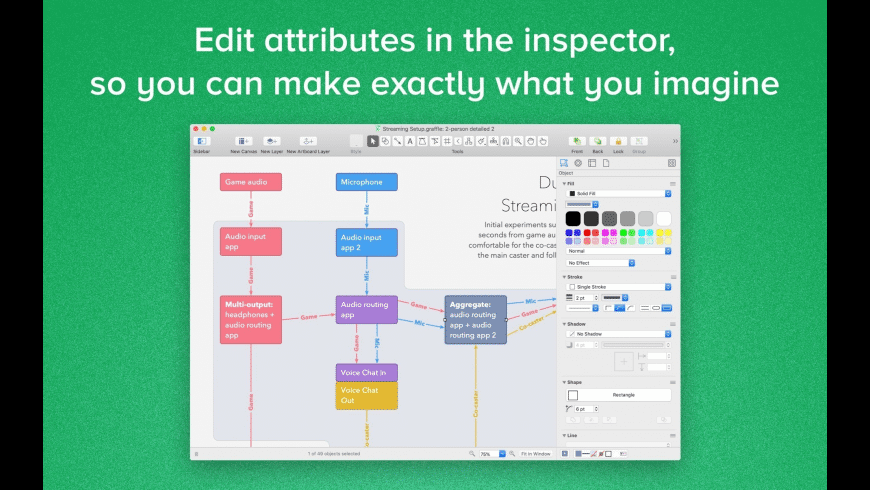This screenshot has width=870, height=490.
Task: Pick the white fill swatch
Action: (x=664, y=219)
